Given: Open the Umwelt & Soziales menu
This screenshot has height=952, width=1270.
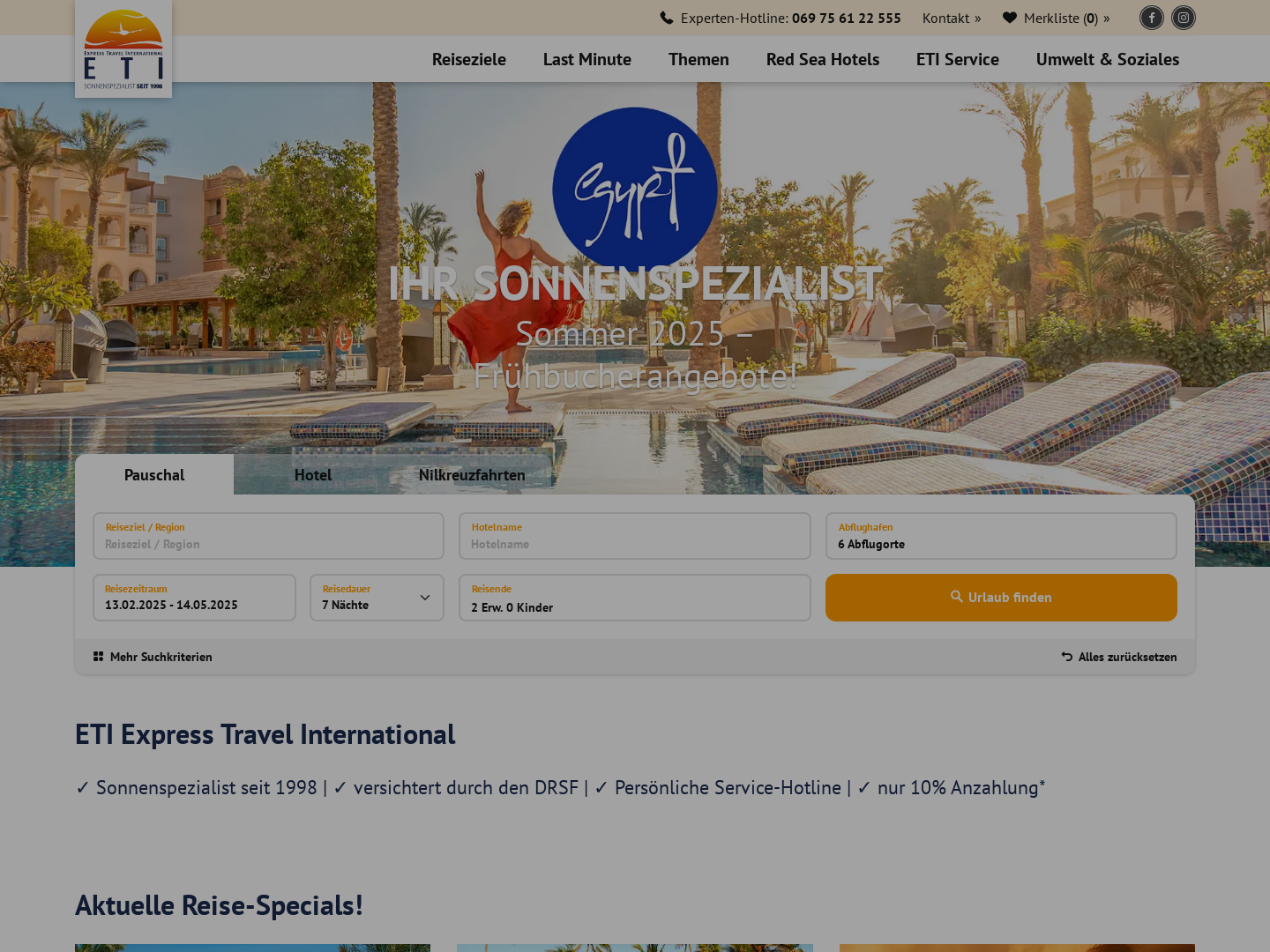Looking at the screenshot, I should click(x=1108, y=59).
